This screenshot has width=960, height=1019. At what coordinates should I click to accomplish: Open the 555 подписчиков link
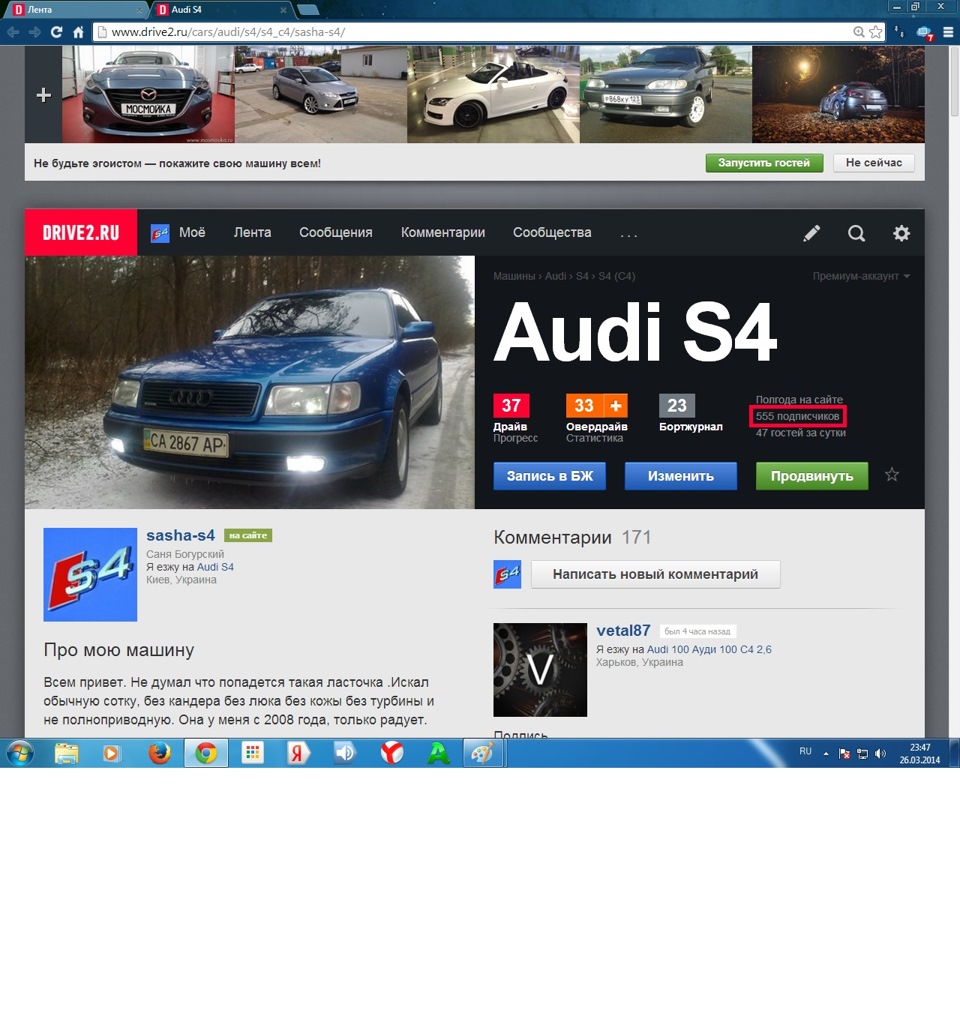tap(798, 416)
